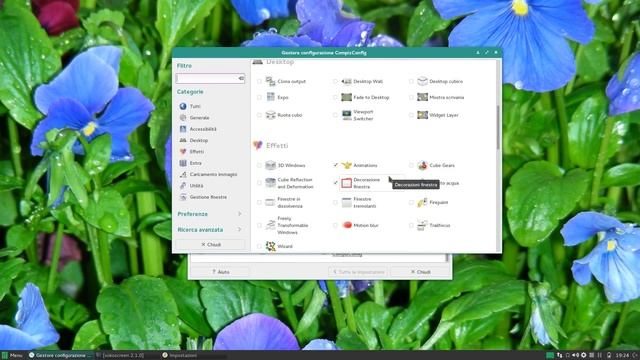Open the Motion blur plugin icon
The image size is (640, 360).
[347, 225]
